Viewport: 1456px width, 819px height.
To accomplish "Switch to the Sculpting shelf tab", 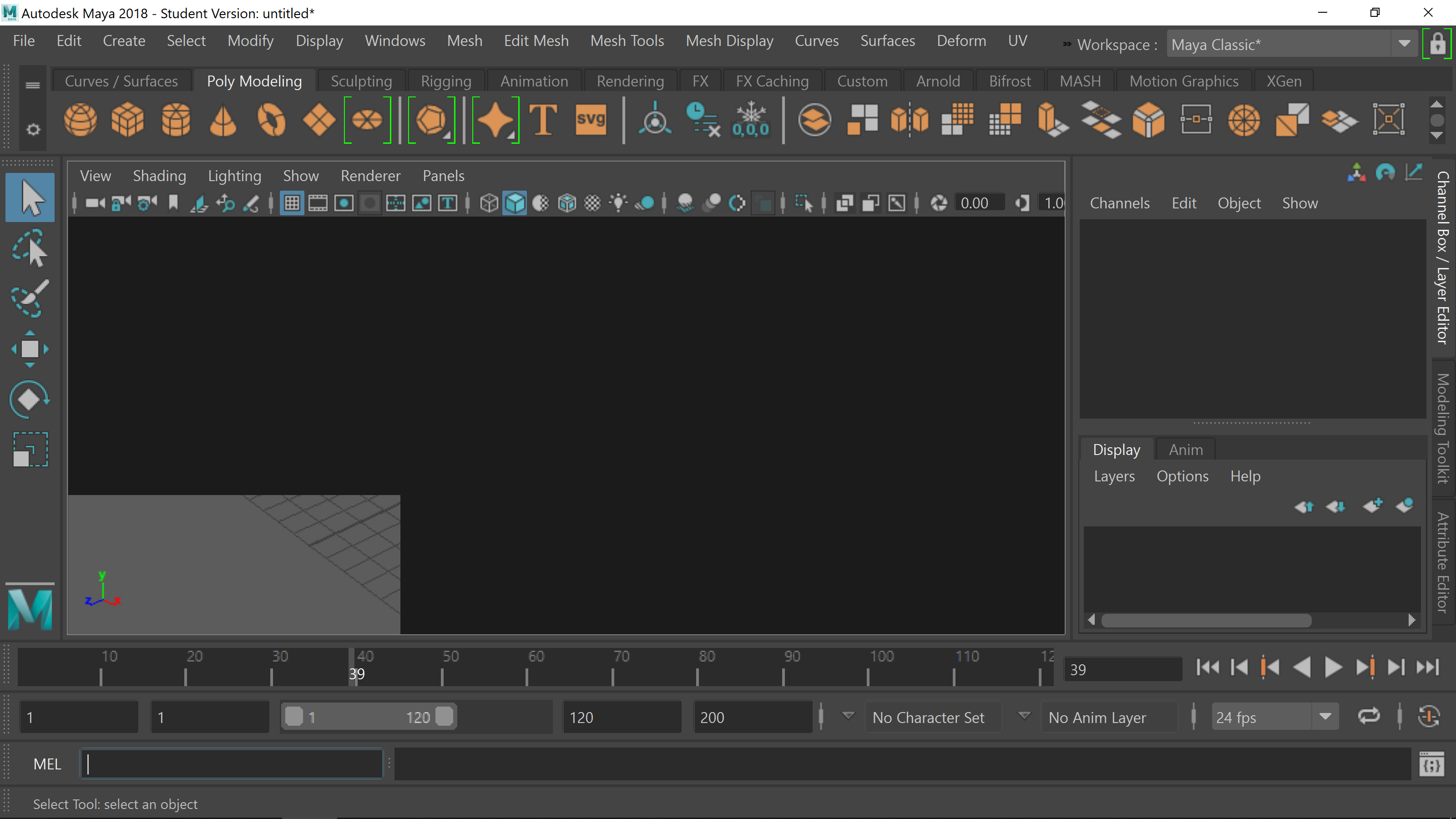I will 361,81.
